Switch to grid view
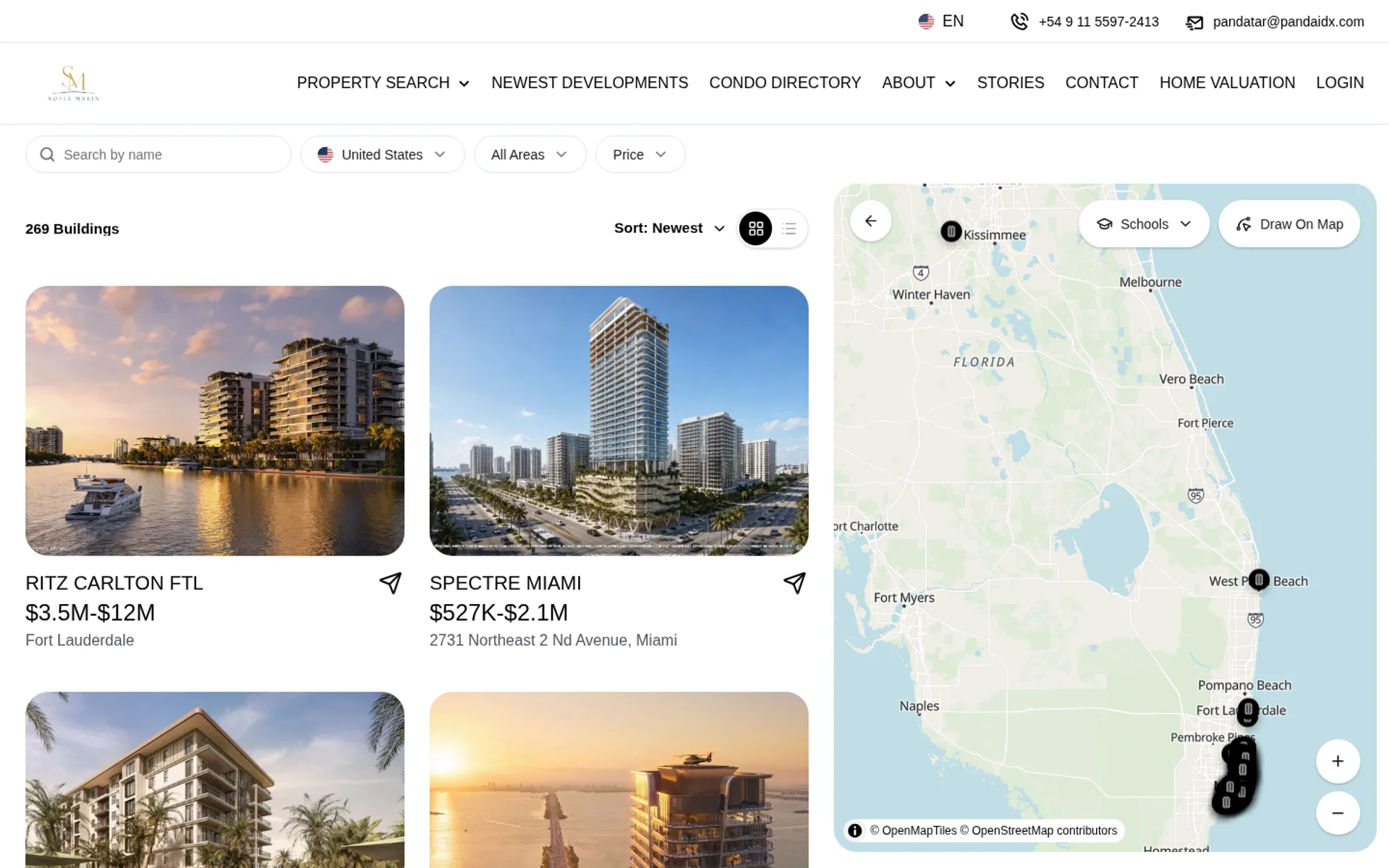The image size is (1389, 868). point(756,229)
